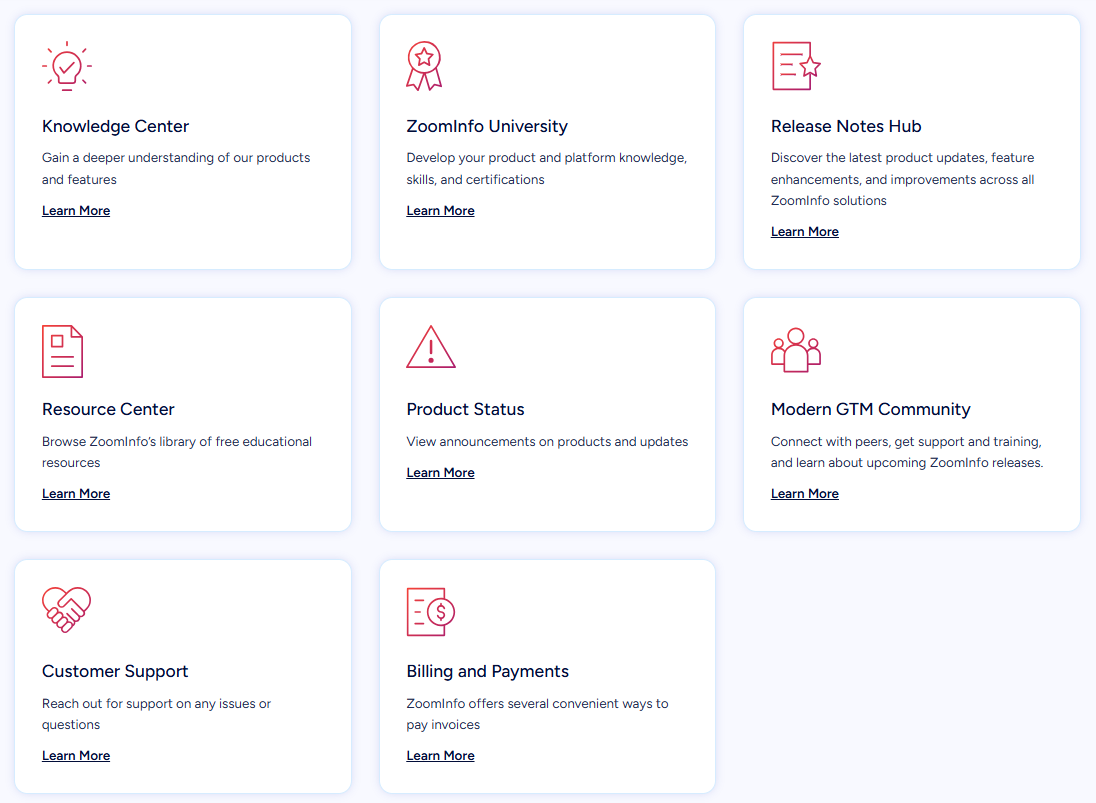Click the ZoomInfo University award ribbon icon
The width and height of the screenshot is (1096, 803).
(x=424, y=66)
